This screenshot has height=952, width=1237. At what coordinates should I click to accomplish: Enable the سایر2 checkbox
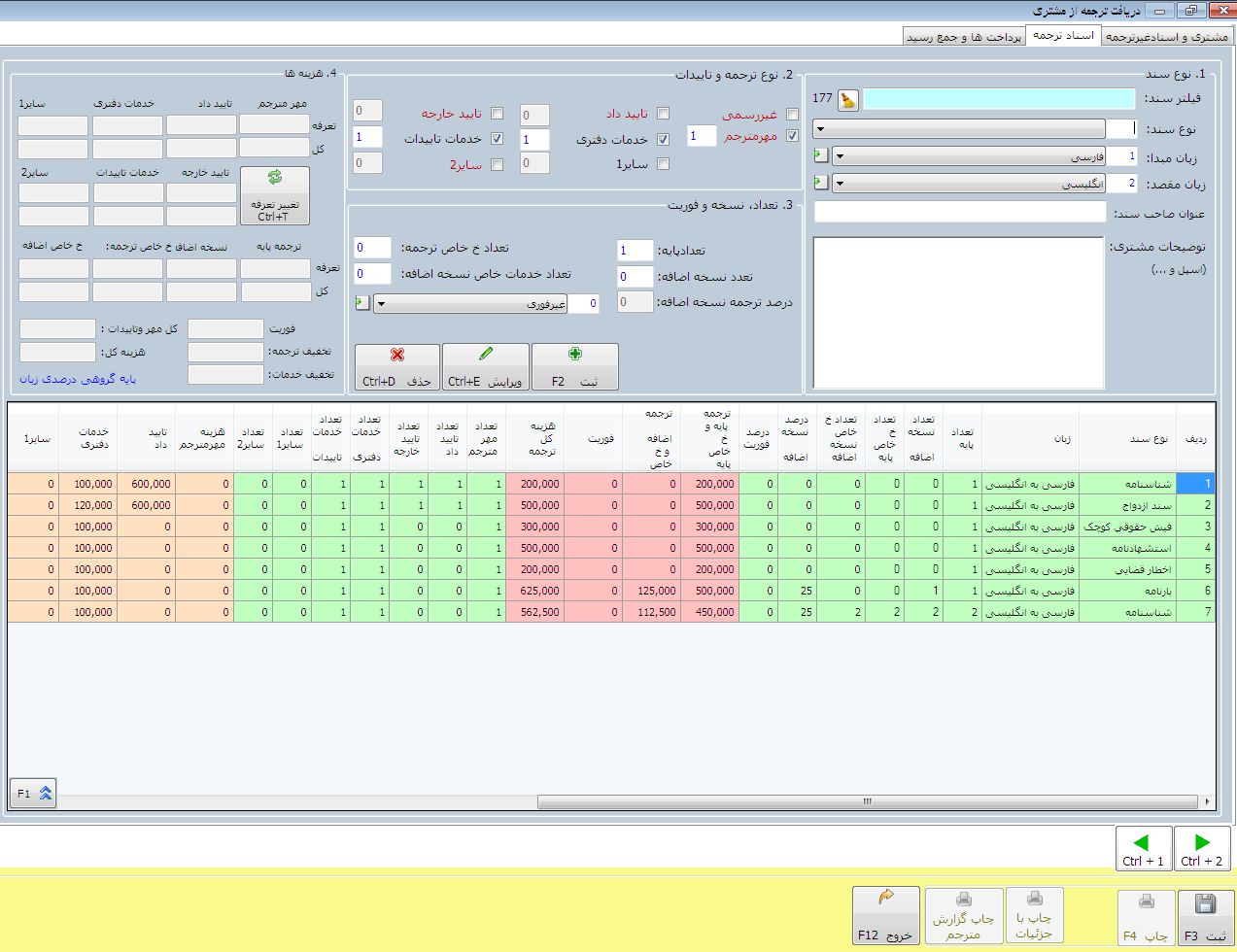(497, 165)
